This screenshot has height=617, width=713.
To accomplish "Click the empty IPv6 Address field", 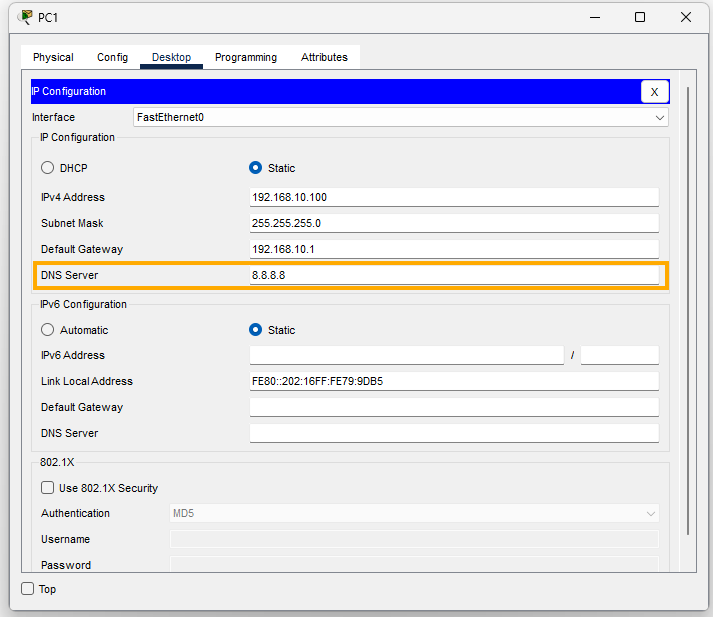I will click(407, 355).
